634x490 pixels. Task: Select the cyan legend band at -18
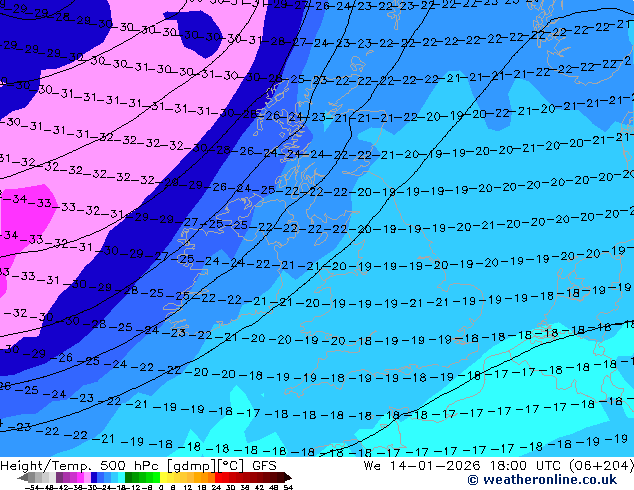(121, 477)
